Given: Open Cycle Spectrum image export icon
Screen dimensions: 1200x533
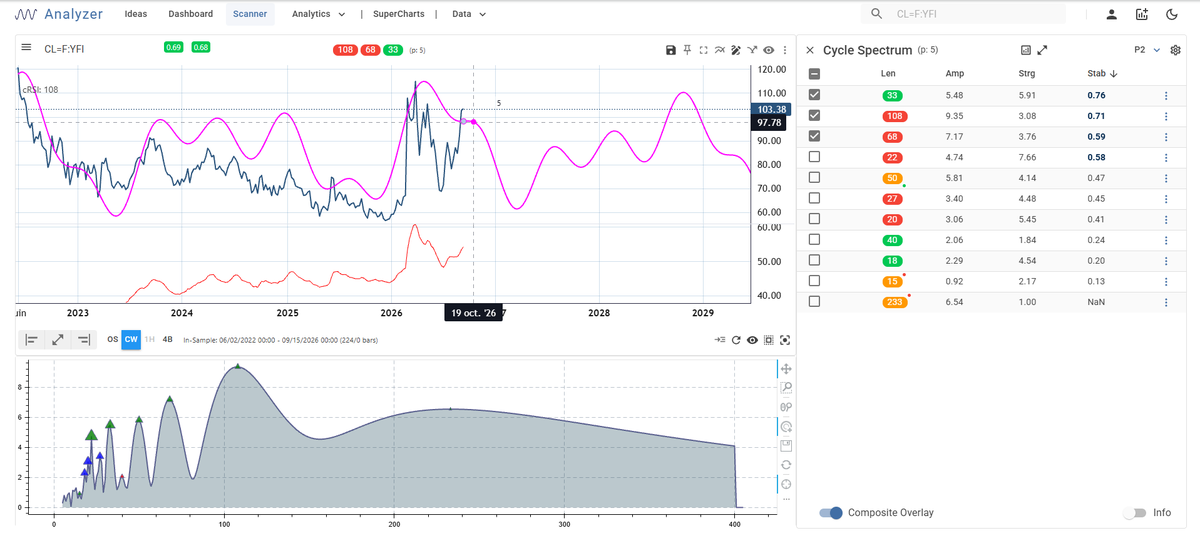Looking at the screenshot, I should point(1025,50).
